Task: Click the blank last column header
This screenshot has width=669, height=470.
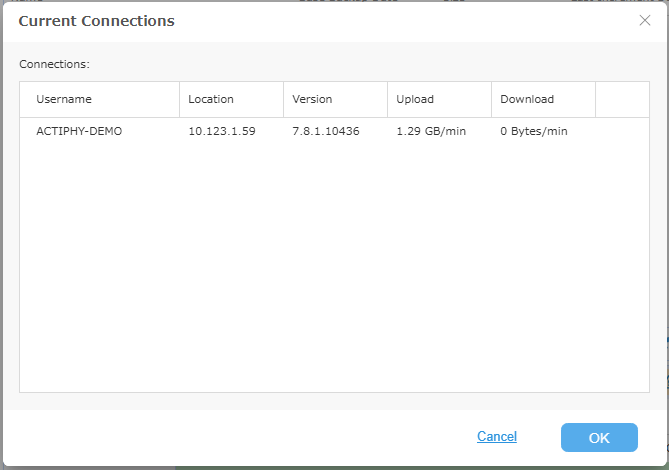Action: tap(622, 99)
